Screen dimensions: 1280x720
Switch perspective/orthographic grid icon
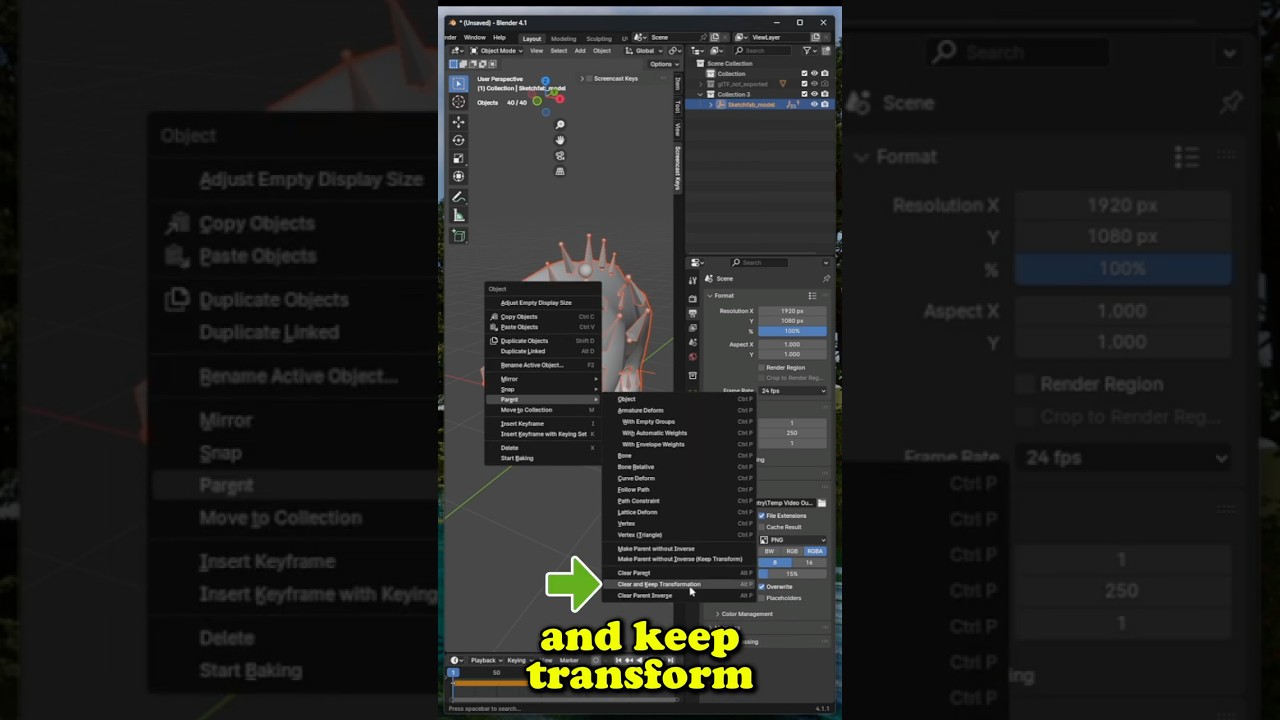pos(560,171)
